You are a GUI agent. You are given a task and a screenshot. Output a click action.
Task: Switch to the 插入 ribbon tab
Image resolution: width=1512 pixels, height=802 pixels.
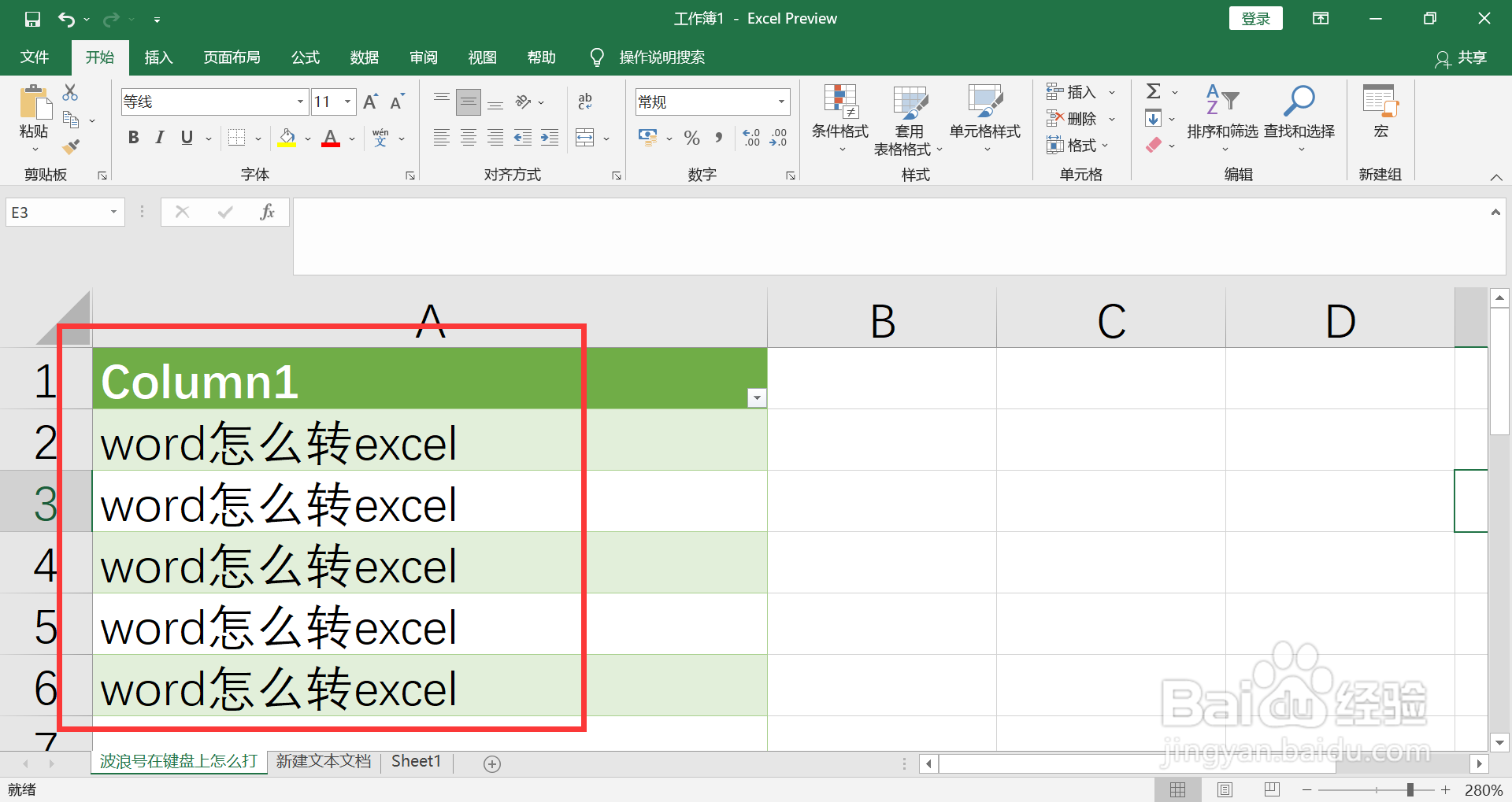click(x=158, y=57)
